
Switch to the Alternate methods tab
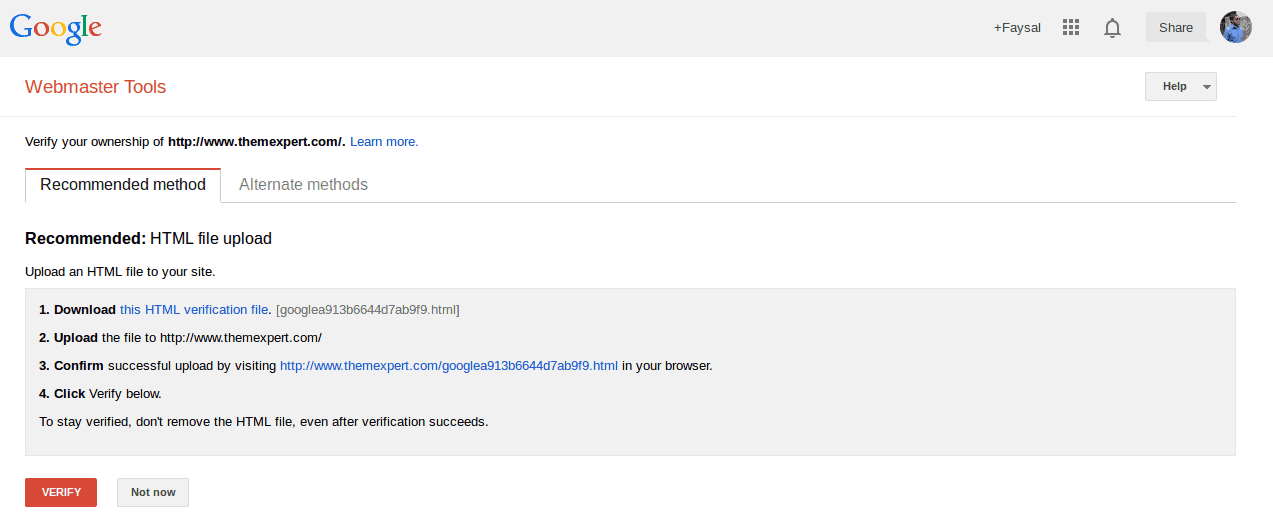pyautogui.click(x=303, y=185)
